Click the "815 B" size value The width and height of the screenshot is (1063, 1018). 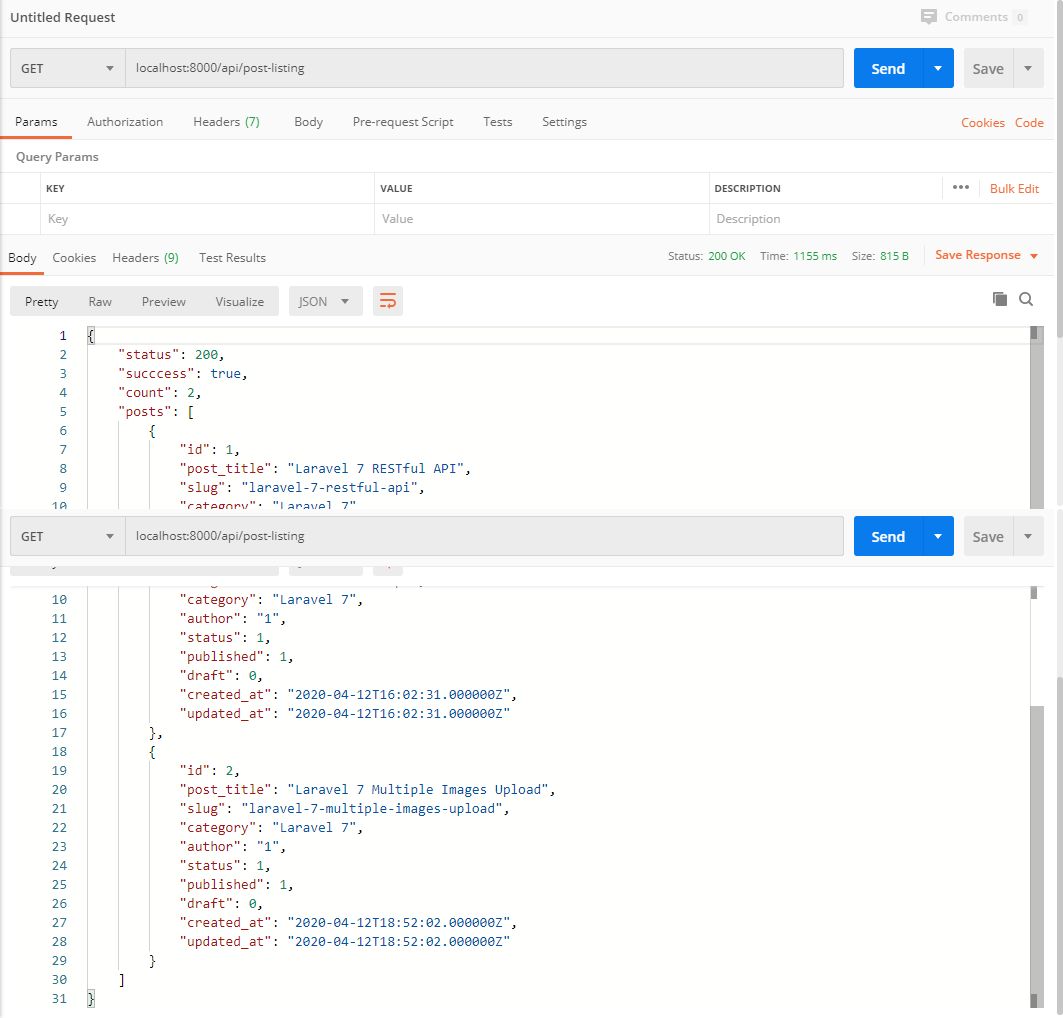point(894,256)
